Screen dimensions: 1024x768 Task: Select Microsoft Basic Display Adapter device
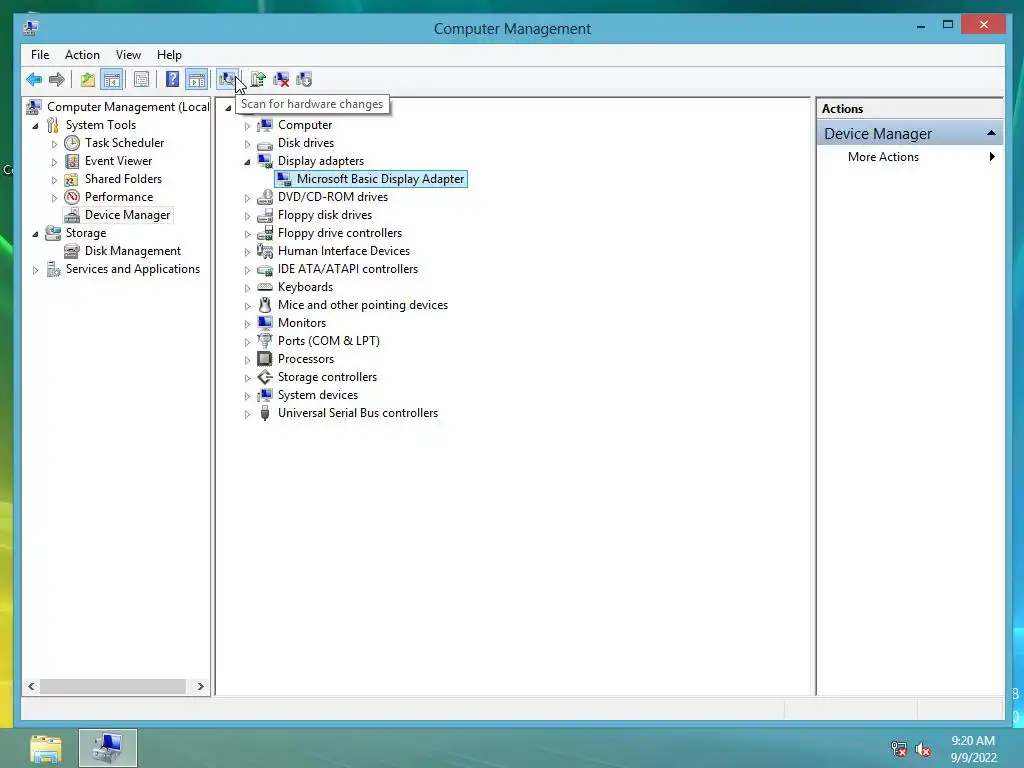(380, 179)
